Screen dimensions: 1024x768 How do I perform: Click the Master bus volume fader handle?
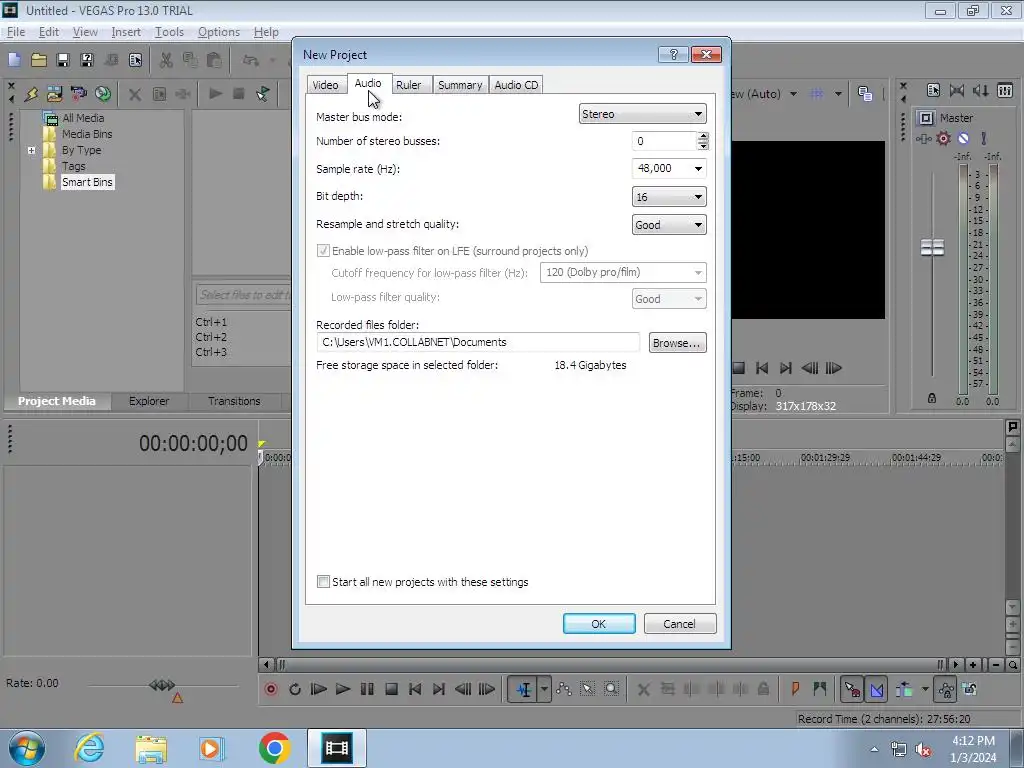coord(932,248)
